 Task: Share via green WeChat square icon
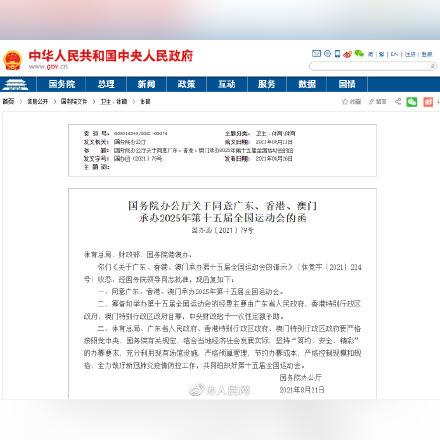(412, 102)
